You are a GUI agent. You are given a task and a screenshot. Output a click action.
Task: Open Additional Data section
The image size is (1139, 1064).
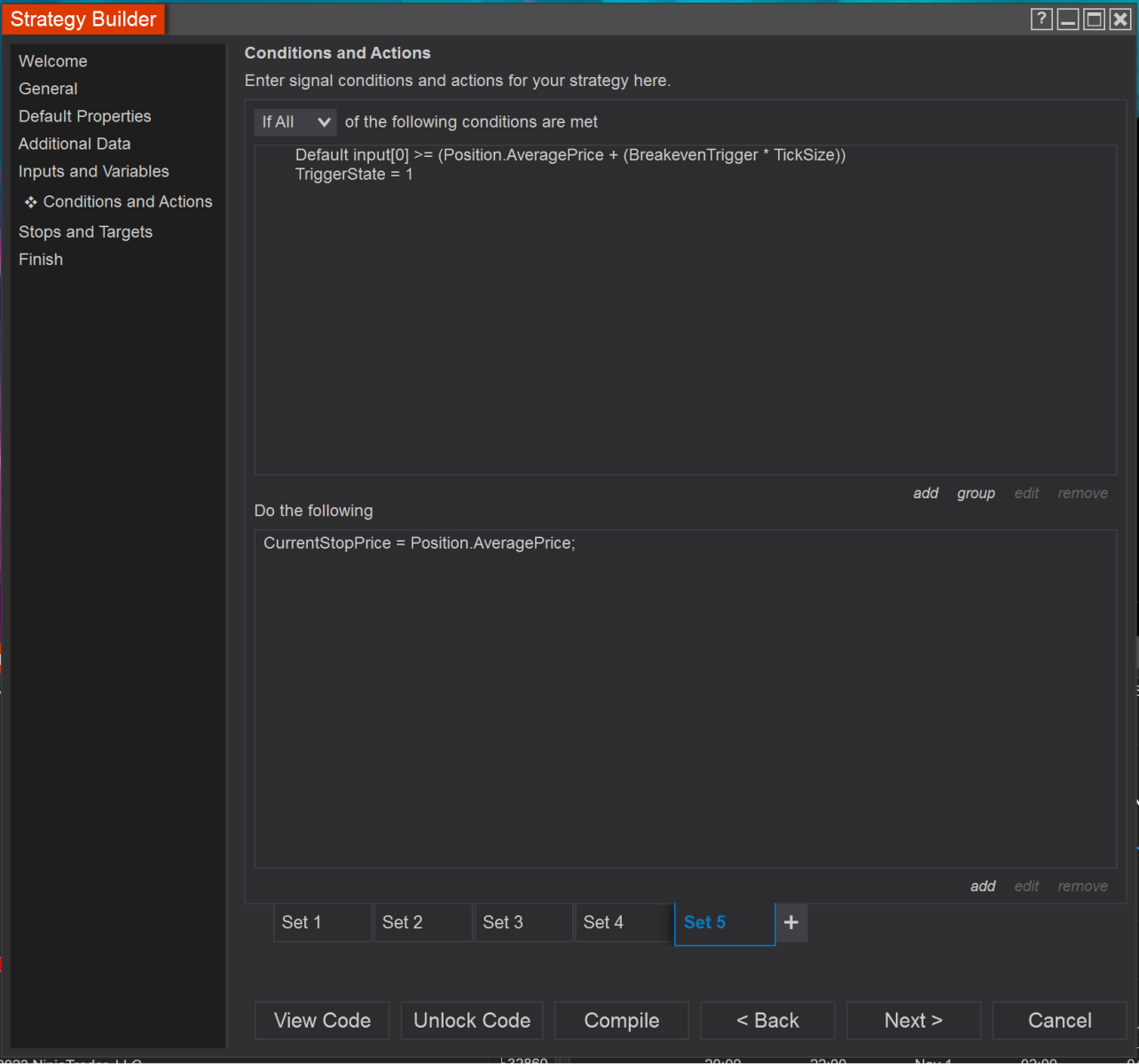(75, 144)
